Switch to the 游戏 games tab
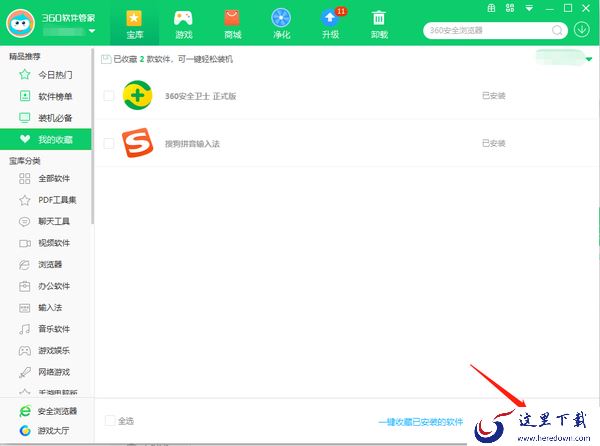The width and height of the screenshot is (600, 446). 183,24
